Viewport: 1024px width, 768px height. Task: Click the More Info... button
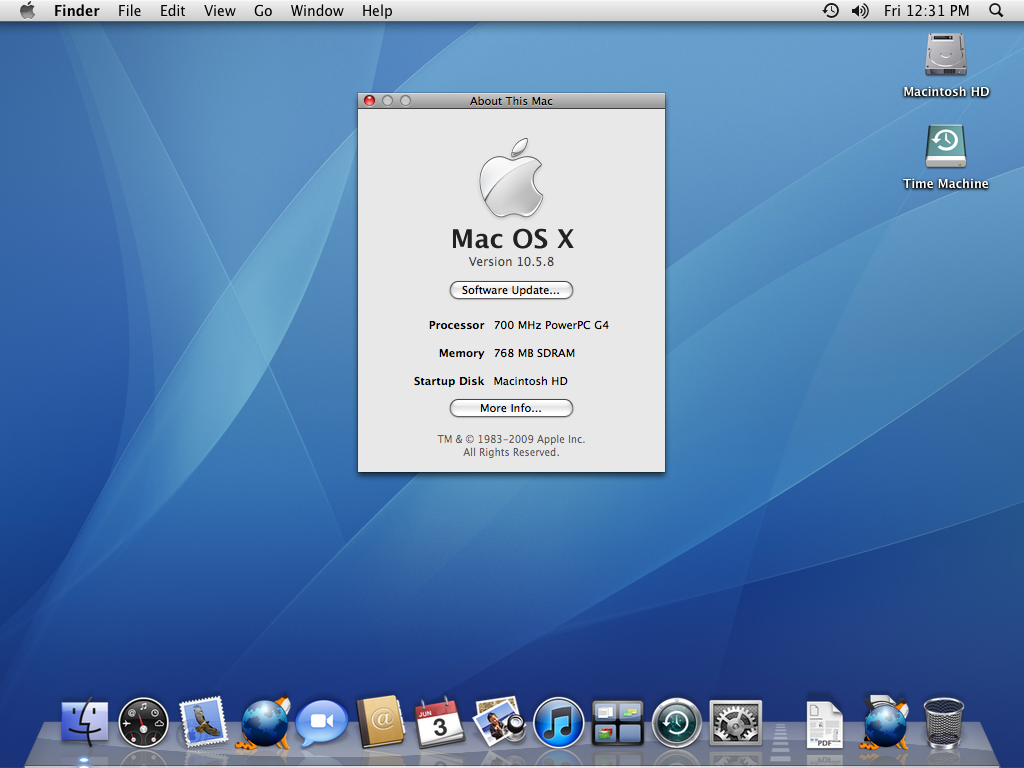tap(511, 408)
